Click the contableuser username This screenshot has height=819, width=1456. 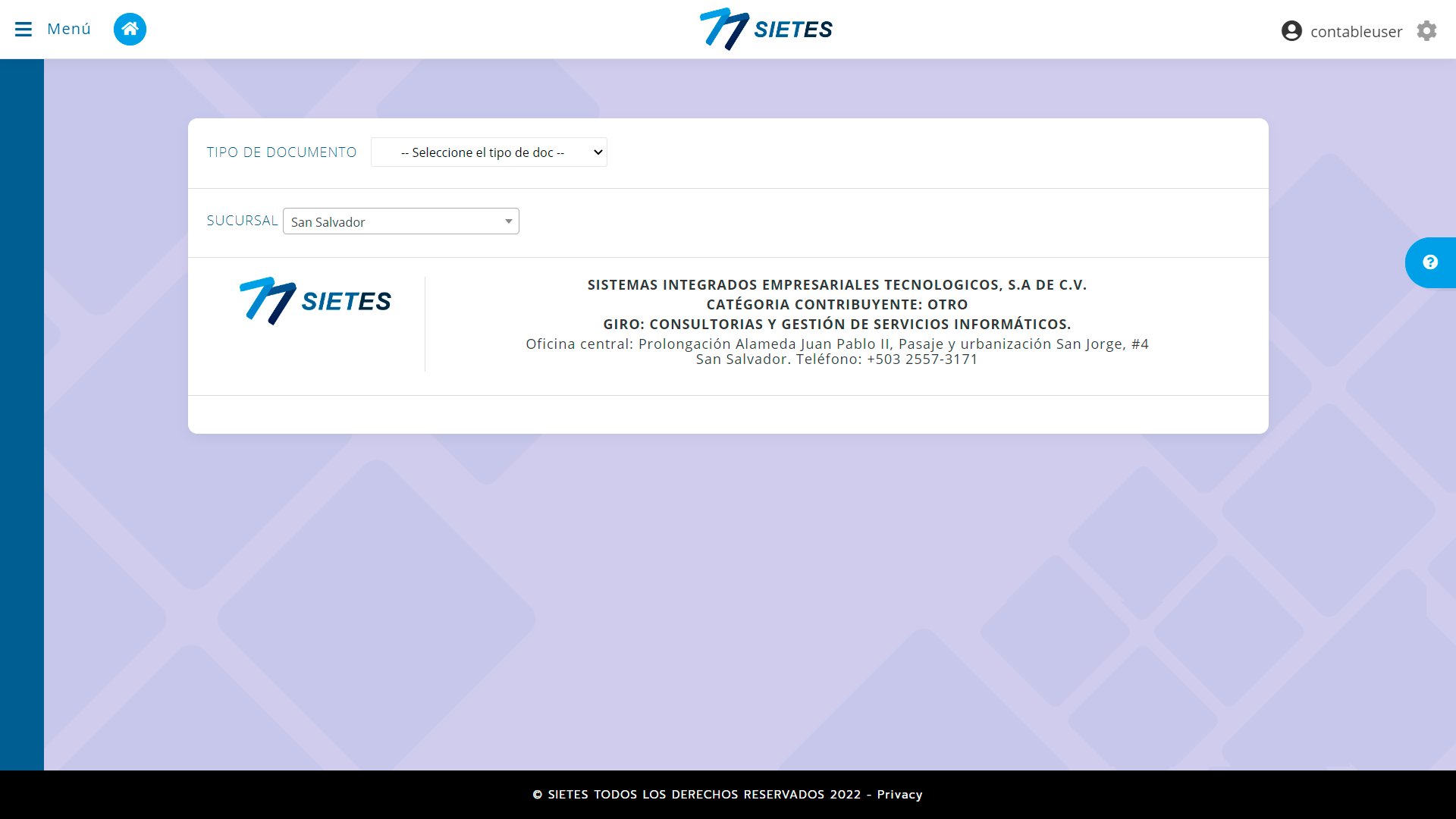coord(1357,32)
